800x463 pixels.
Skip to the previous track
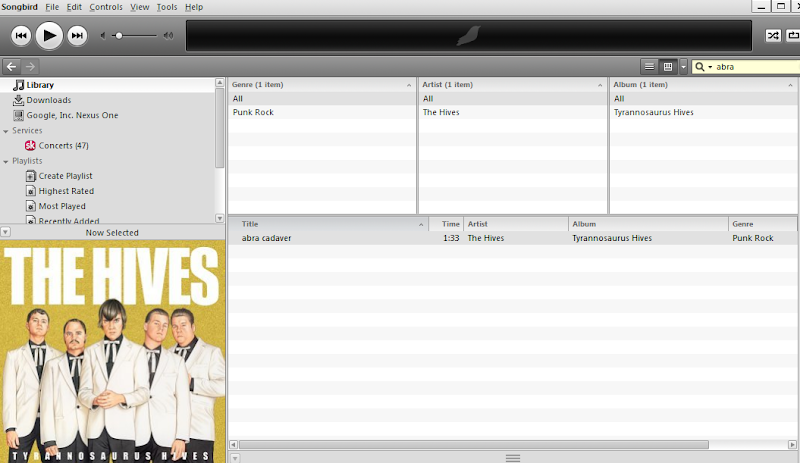point(21,36)
